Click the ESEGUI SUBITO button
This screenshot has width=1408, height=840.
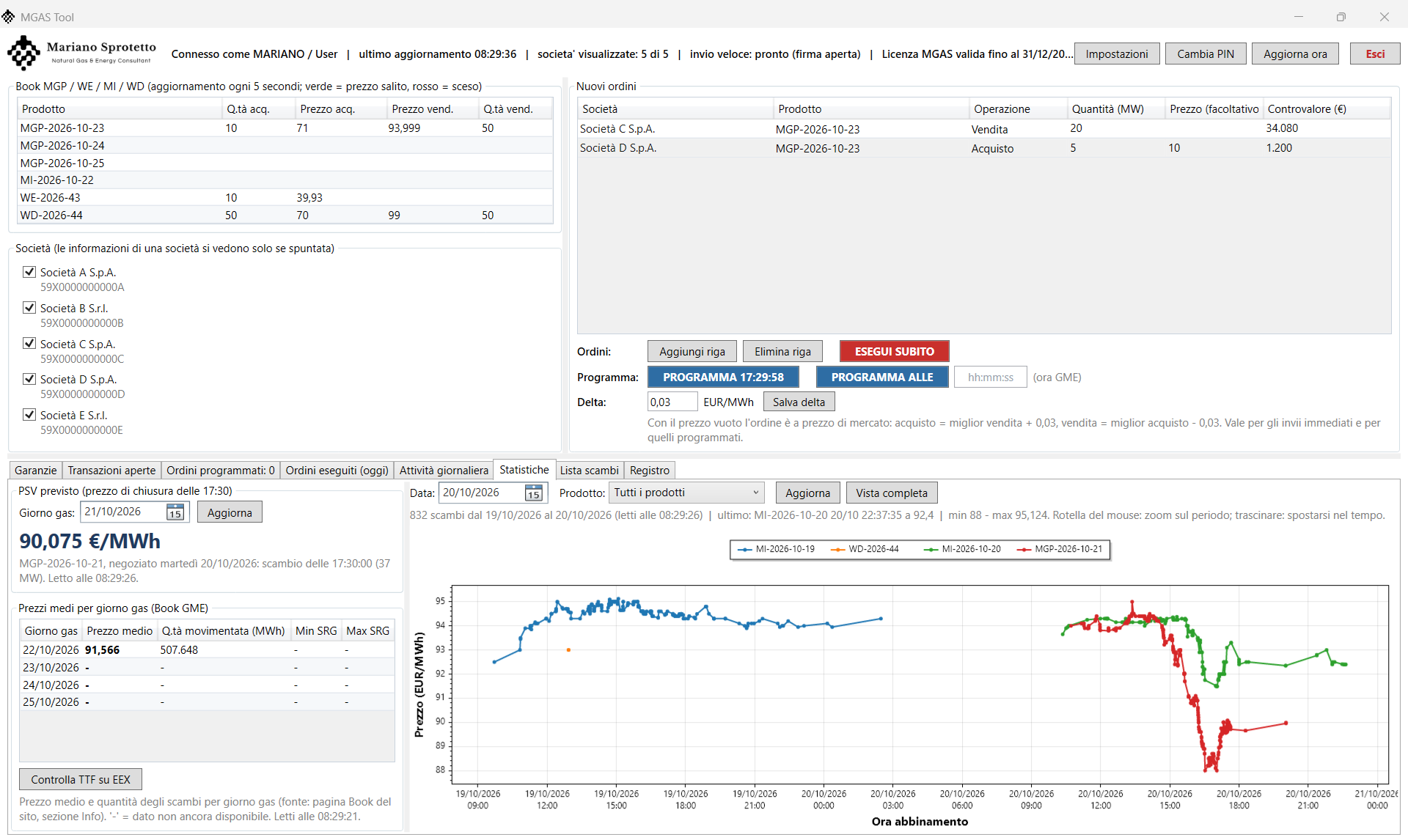point(895,352)
